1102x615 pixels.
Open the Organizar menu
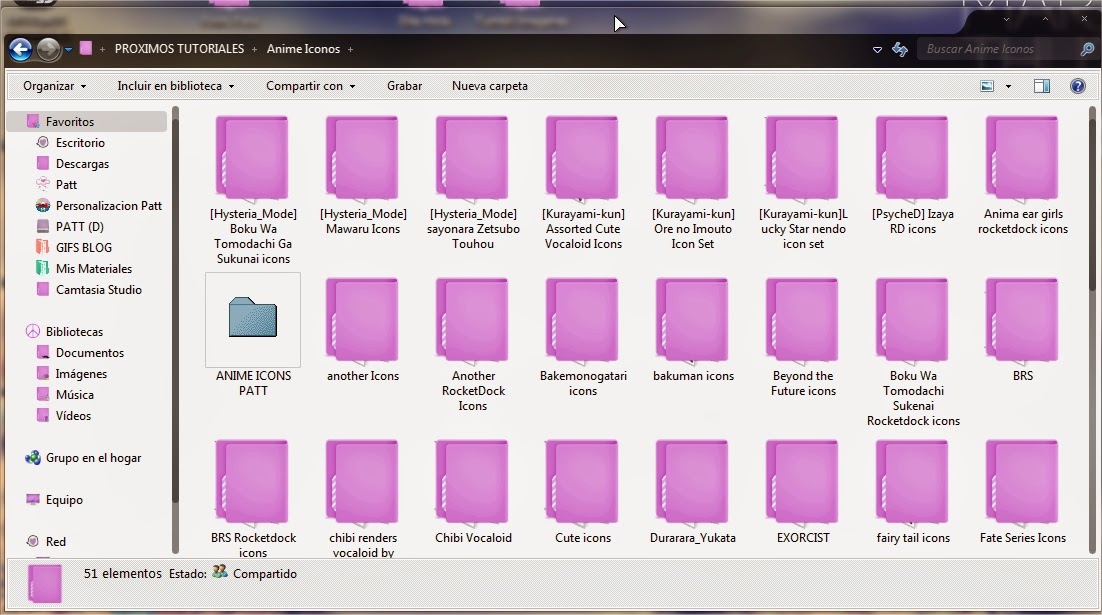pos(54,86)
